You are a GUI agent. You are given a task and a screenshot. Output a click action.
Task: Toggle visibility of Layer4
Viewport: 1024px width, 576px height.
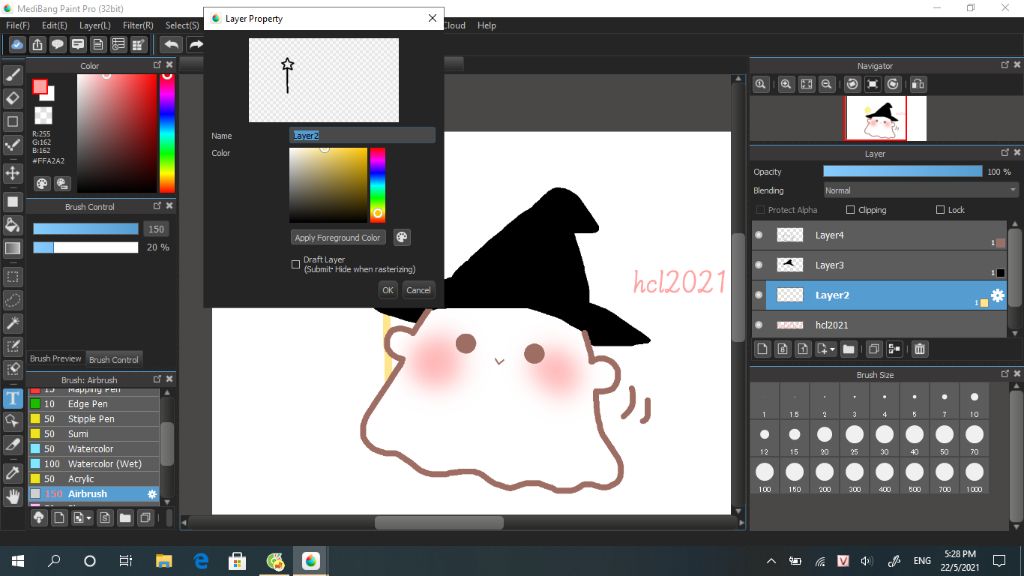pyautogui.click(x=759, y=235)
